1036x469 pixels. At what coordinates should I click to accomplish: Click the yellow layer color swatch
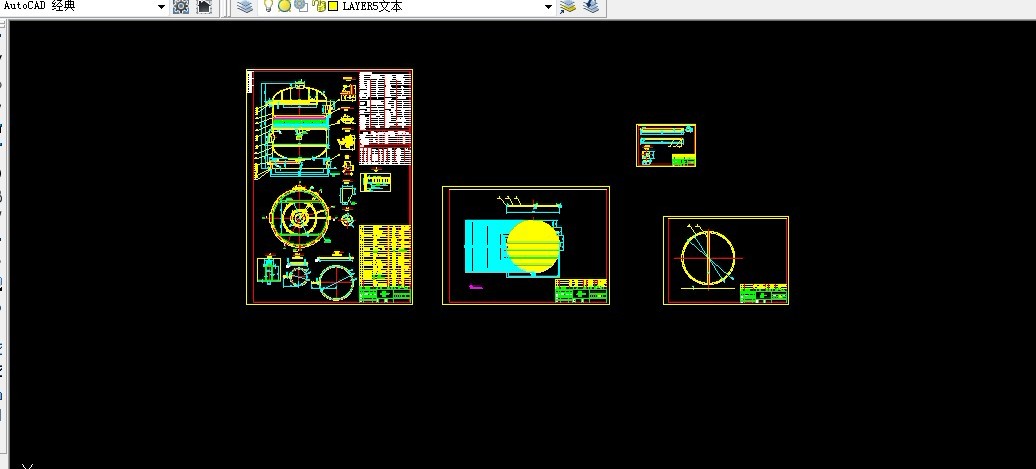click(334, 7)
